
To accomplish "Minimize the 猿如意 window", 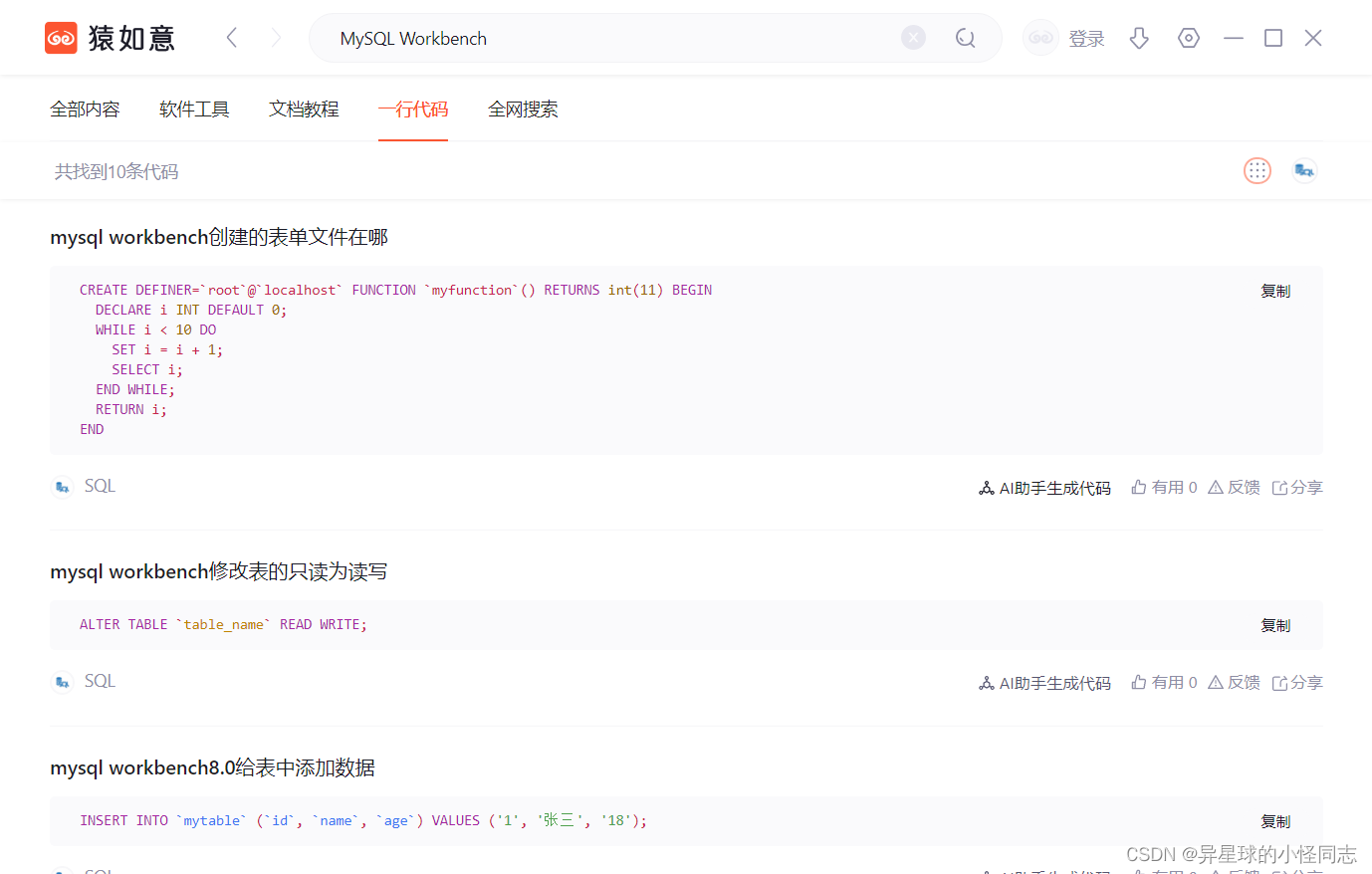I will (x=1234, y=38).
